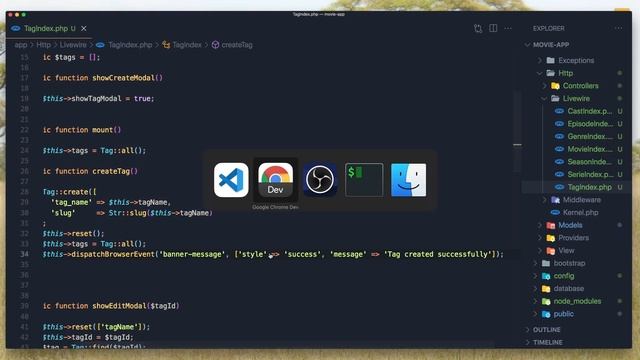Viewport: 640px width, 360px height.
Task: Click showCreateModal function name
Action: coord(124,78)
